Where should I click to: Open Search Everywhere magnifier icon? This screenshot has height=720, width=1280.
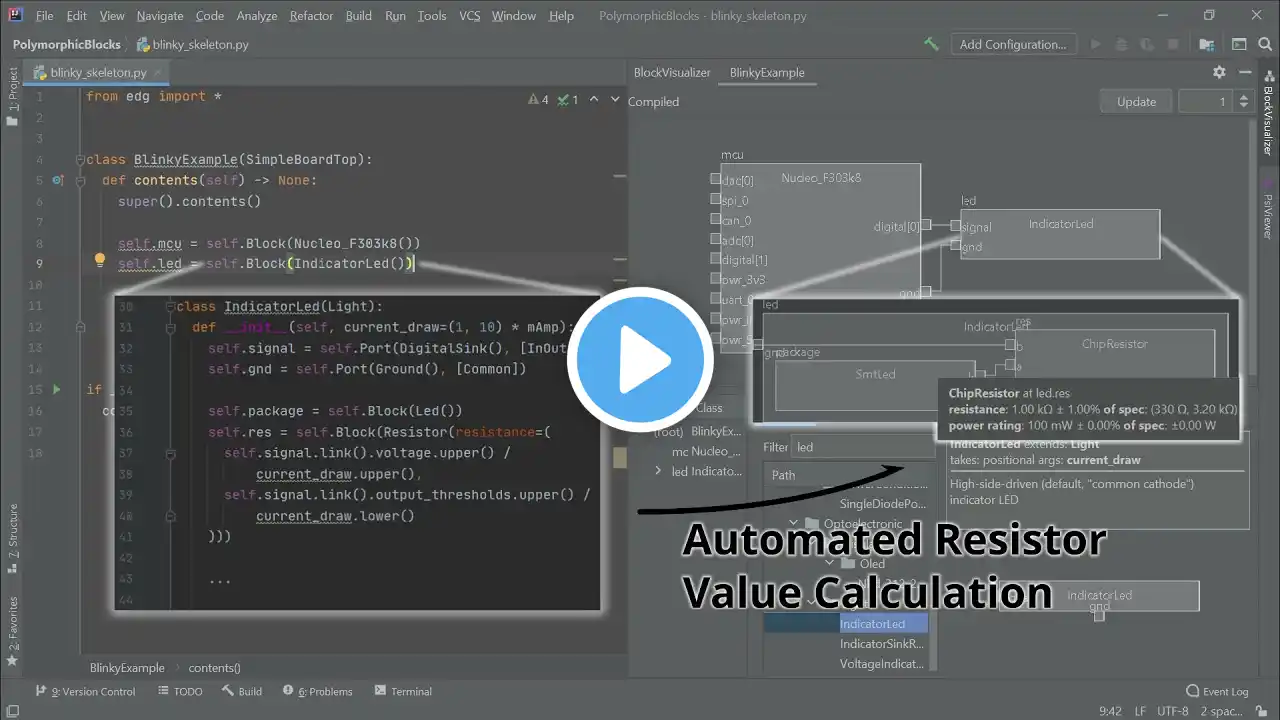coord(1263,44)
